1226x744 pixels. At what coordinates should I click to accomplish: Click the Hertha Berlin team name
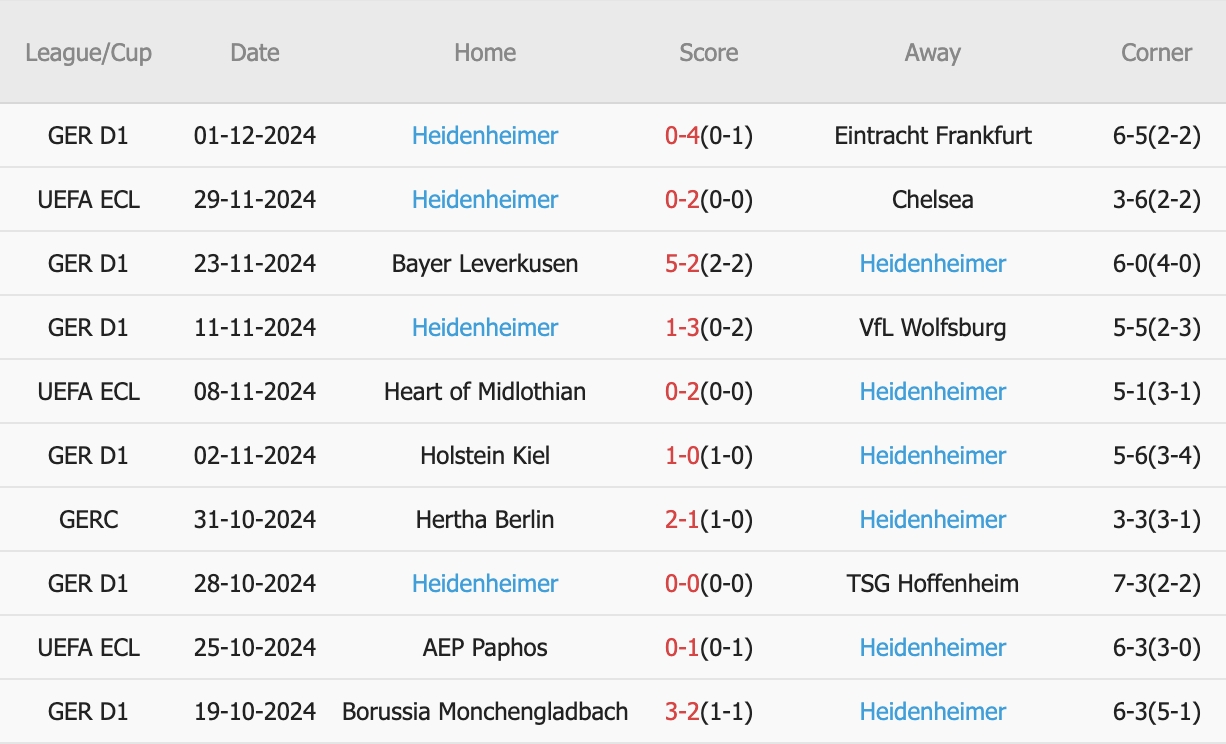pyautogui.click(x=485, y=520)
